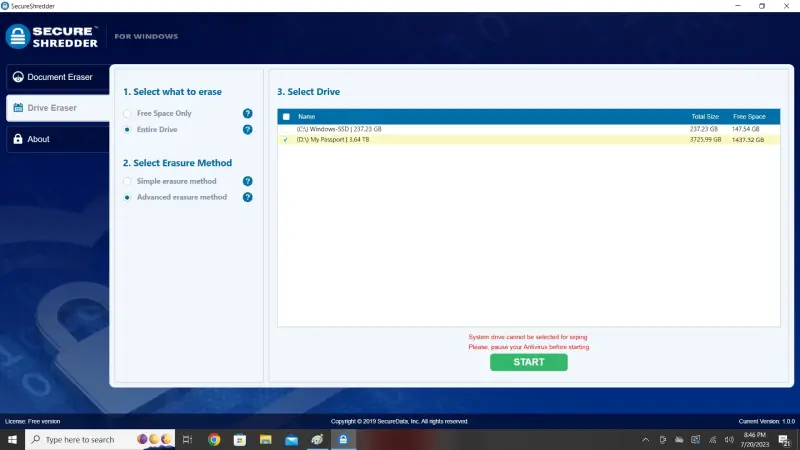Open the volume control in the tray
The width and height of the screenshot is (800, 450).
tap(729, 439)
